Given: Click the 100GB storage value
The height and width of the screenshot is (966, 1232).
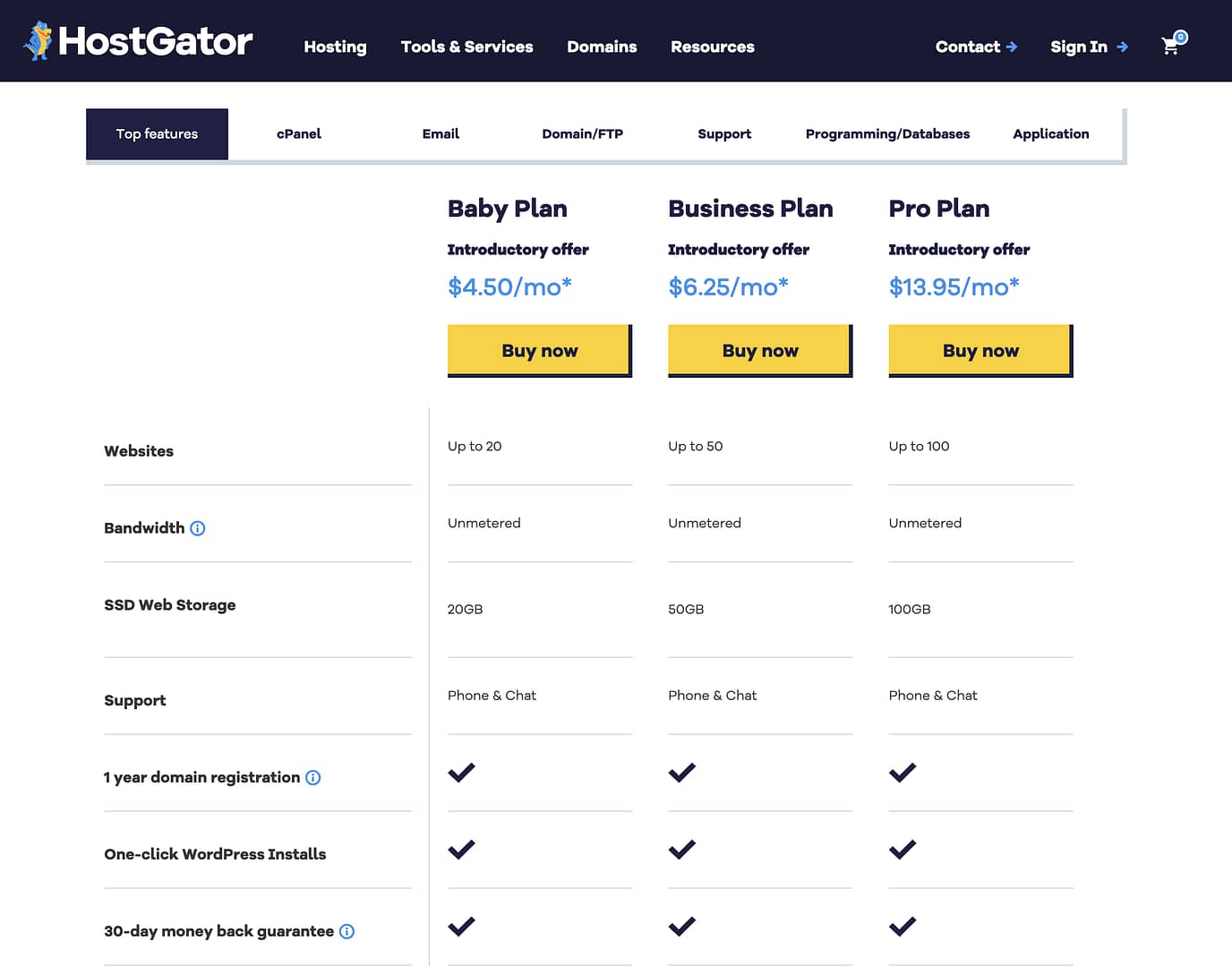Looking at the screenshot, I should (910, 609).
